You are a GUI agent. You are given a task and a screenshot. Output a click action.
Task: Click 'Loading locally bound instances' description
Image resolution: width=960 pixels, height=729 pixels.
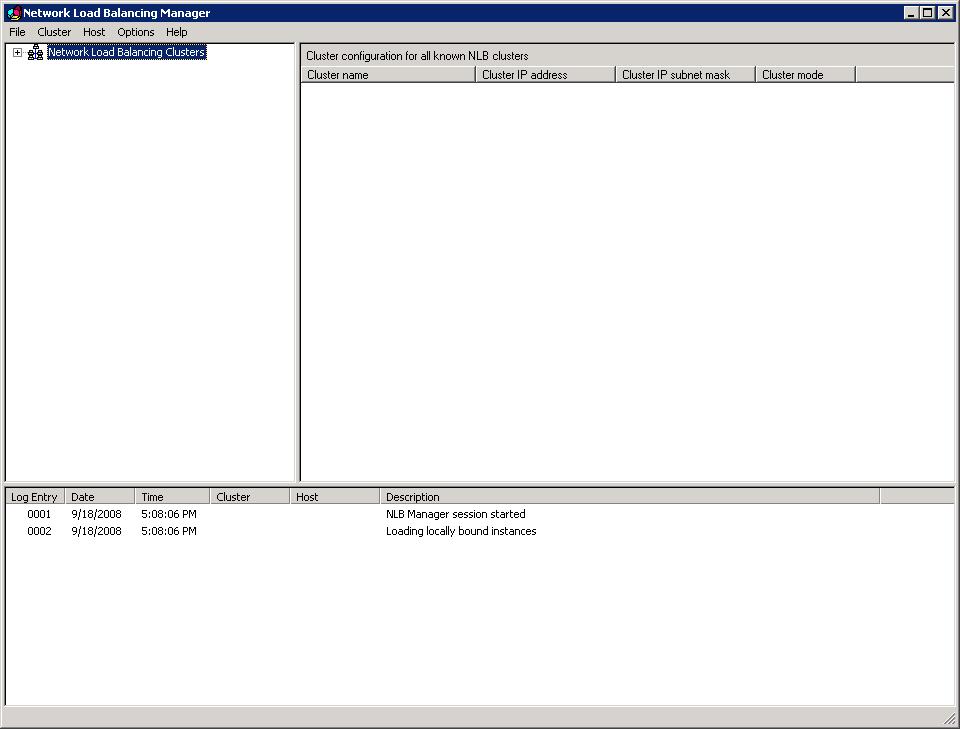[461, 531]
